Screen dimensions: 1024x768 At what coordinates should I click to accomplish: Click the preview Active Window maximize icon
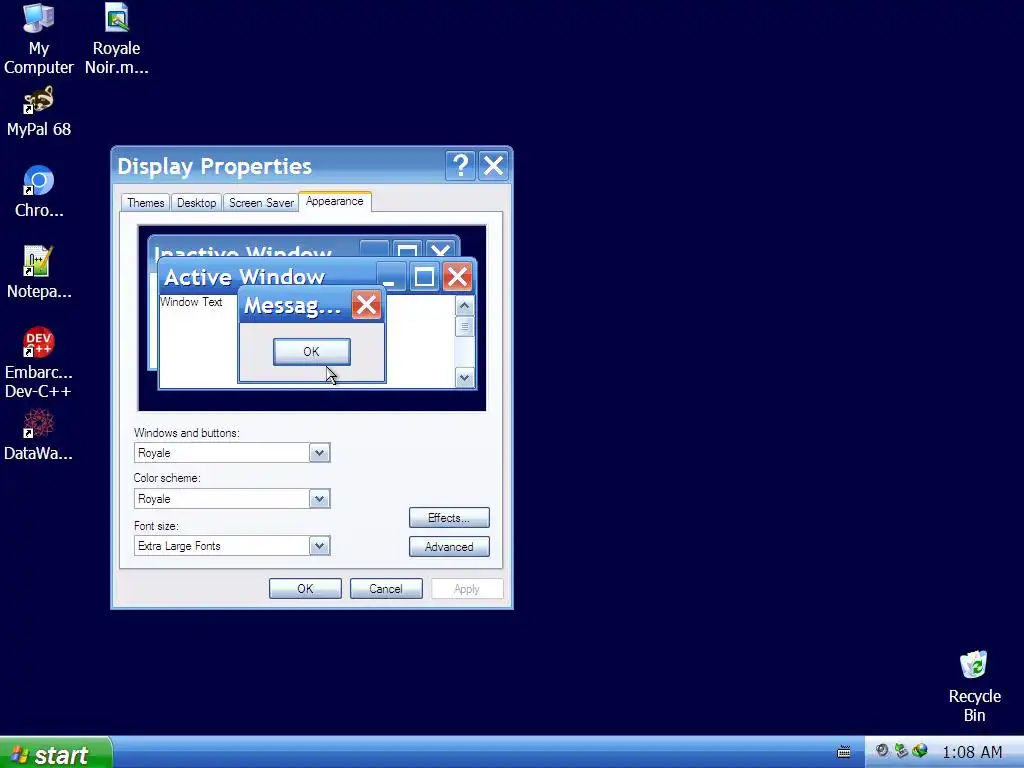(x=424, y=277)
